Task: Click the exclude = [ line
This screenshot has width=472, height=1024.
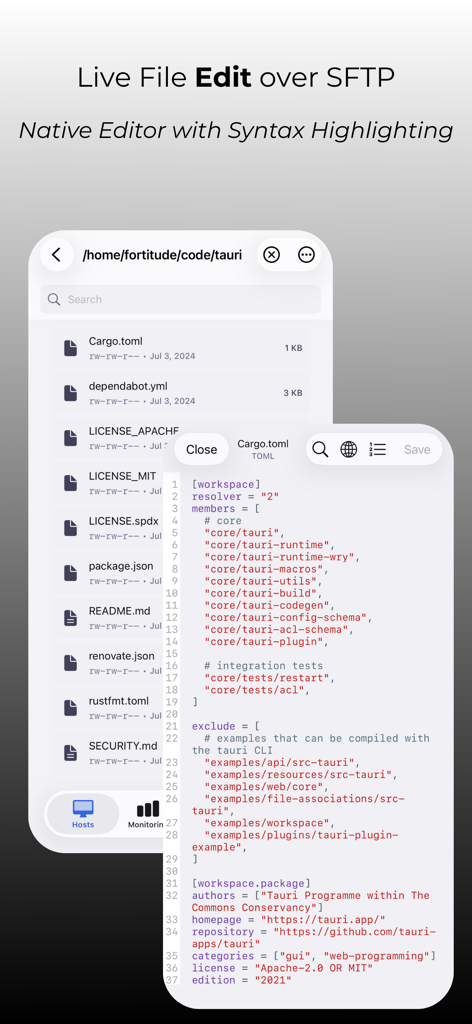Action: click(226, 726)
